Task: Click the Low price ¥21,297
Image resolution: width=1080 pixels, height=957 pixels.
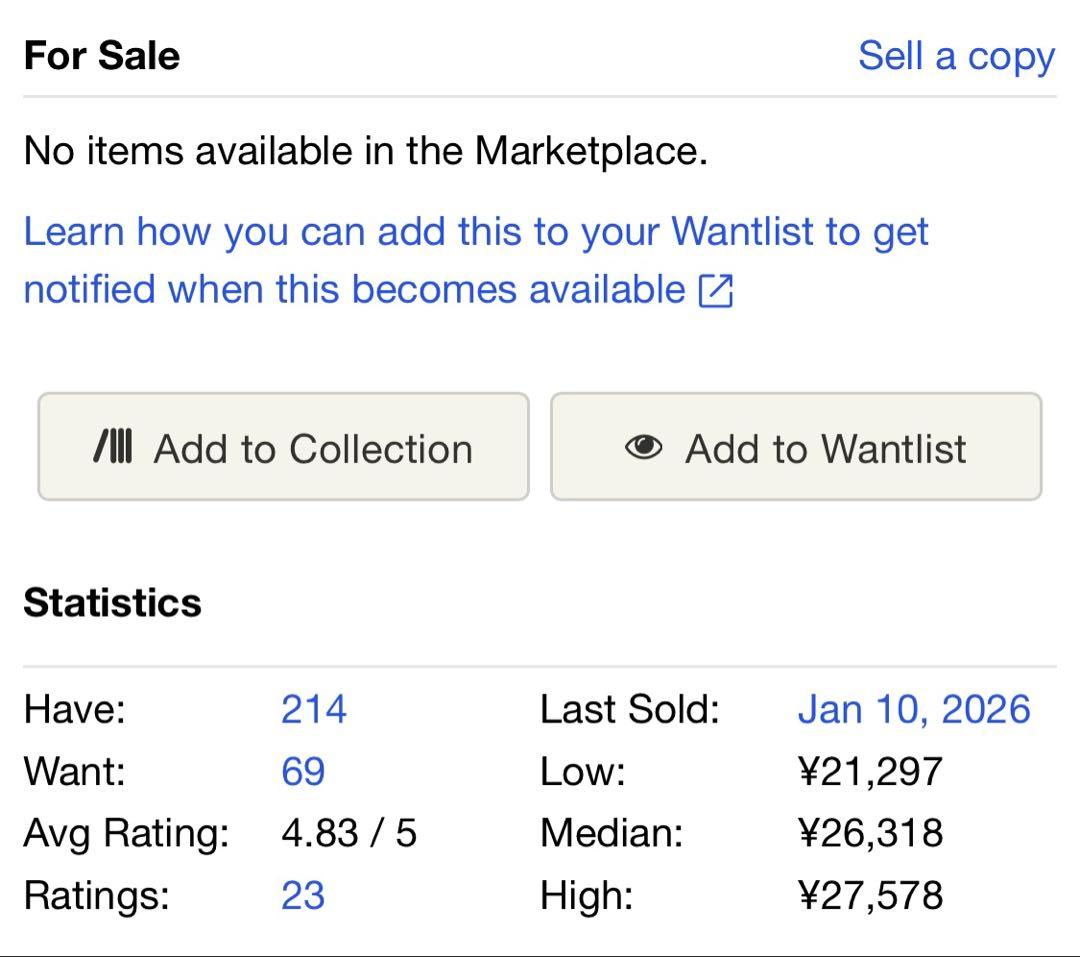Action: [x=869, y=771]
